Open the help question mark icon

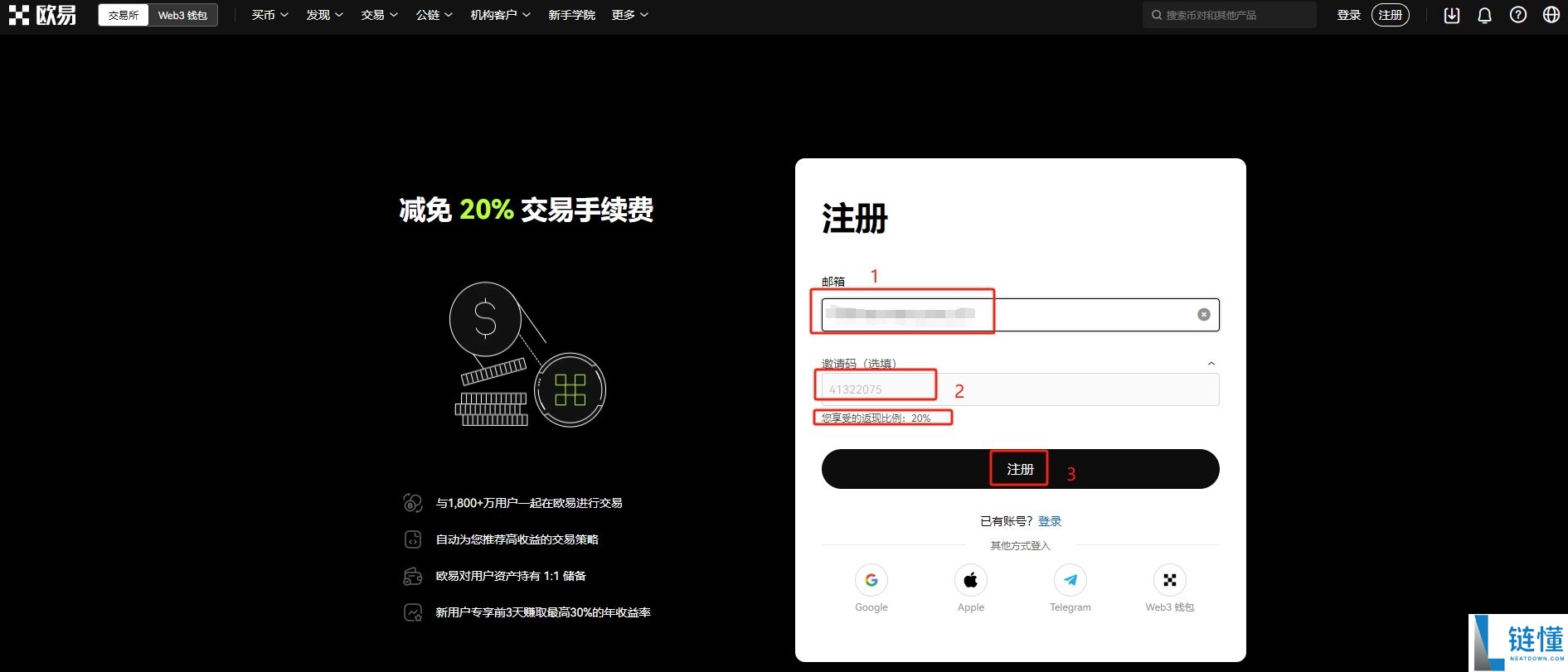[1517, 15]
